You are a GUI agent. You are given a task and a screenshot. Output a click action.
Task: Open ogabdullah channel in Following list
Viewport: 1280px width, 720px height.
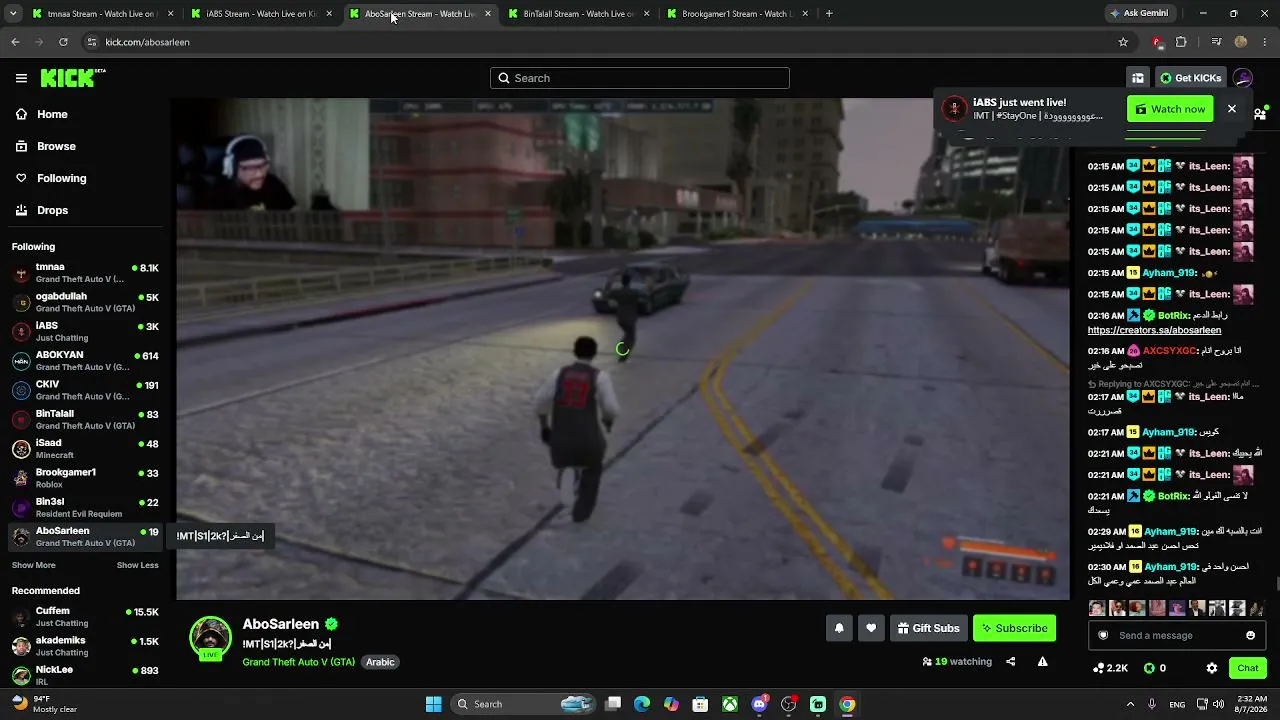85,302
